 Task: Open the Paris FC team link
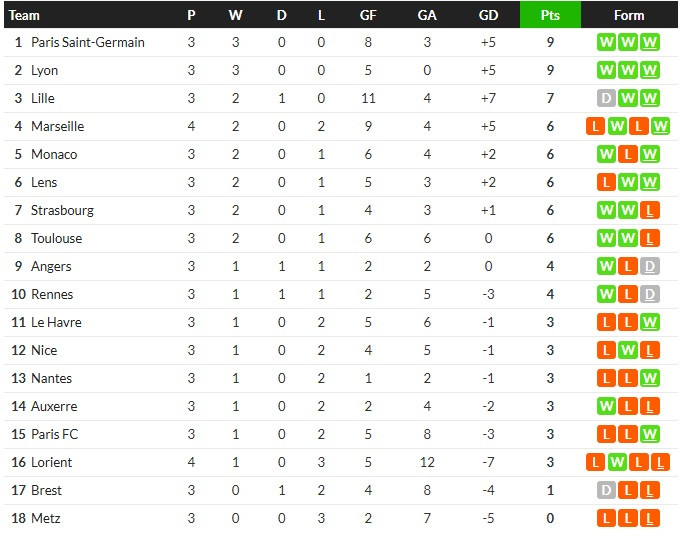point(54,435)
